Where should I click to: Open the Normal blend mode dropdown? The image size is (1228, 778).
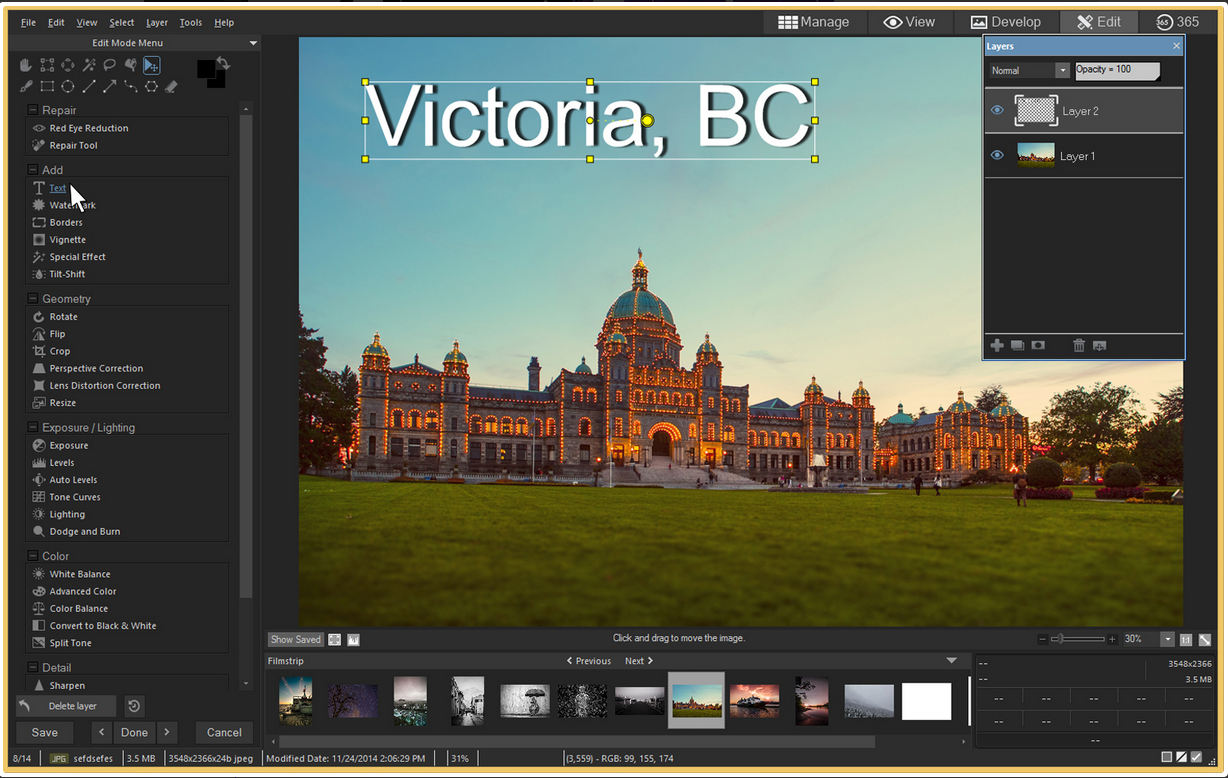point(1030,71)
